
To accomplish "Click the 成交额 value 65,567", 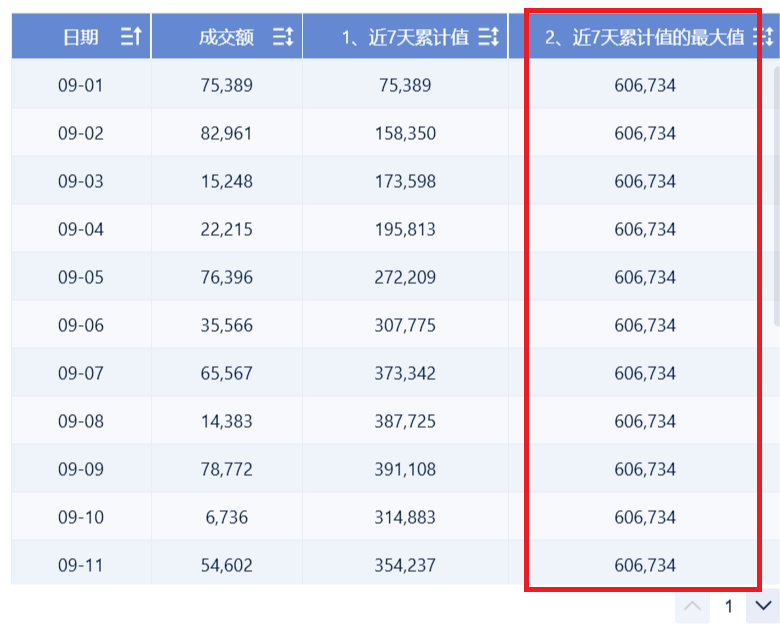I will [x=227, y=373].
